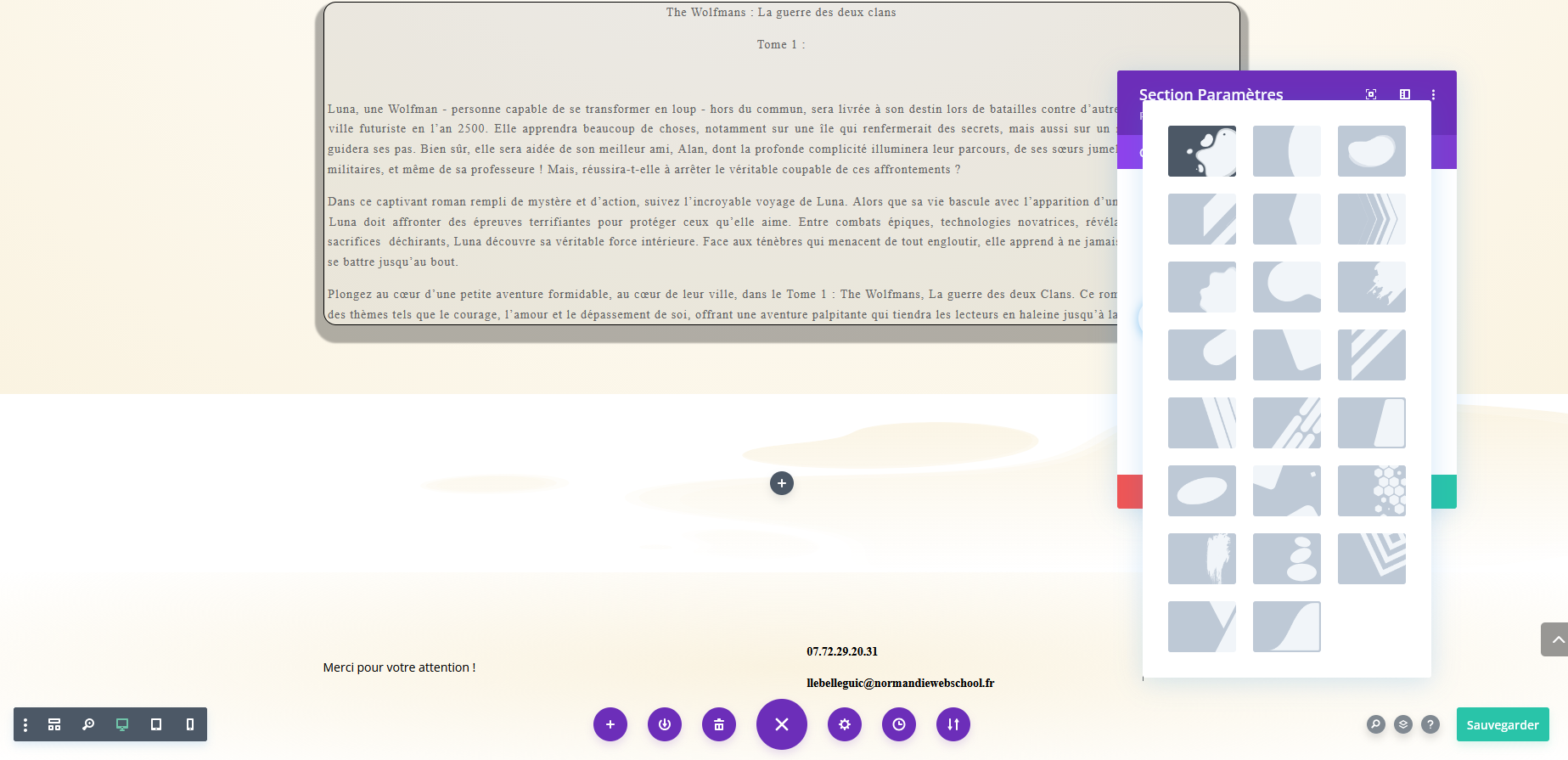Switch to wireframe view
The image size is (1568, 760).
[54, 724]
